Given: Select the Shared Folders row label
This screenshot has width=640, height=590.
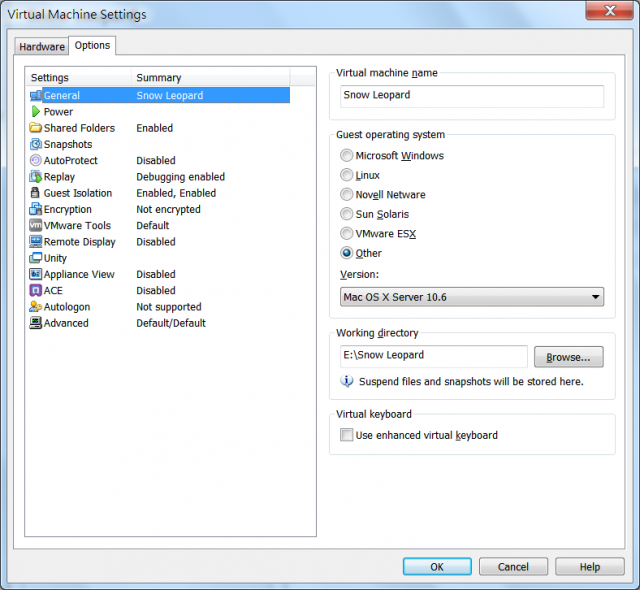Looking at the screenshot, I should tap(79, 128).
